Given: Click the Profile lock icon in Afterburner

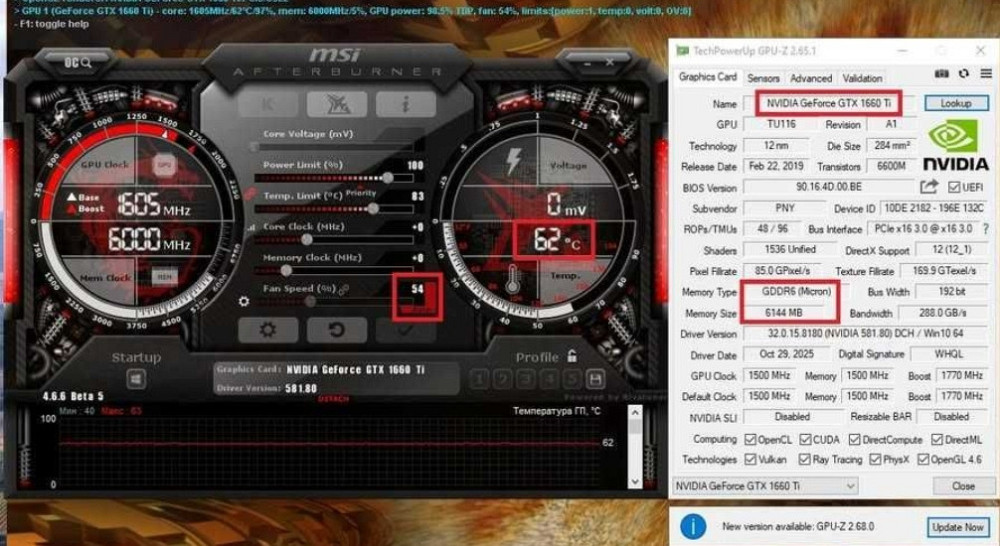Looking at the screenshot, I should tap(572, 356).
